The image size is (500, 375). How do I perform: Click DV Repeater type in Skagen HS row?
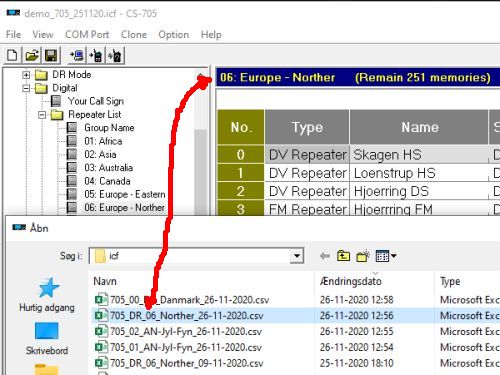[307, 155]
